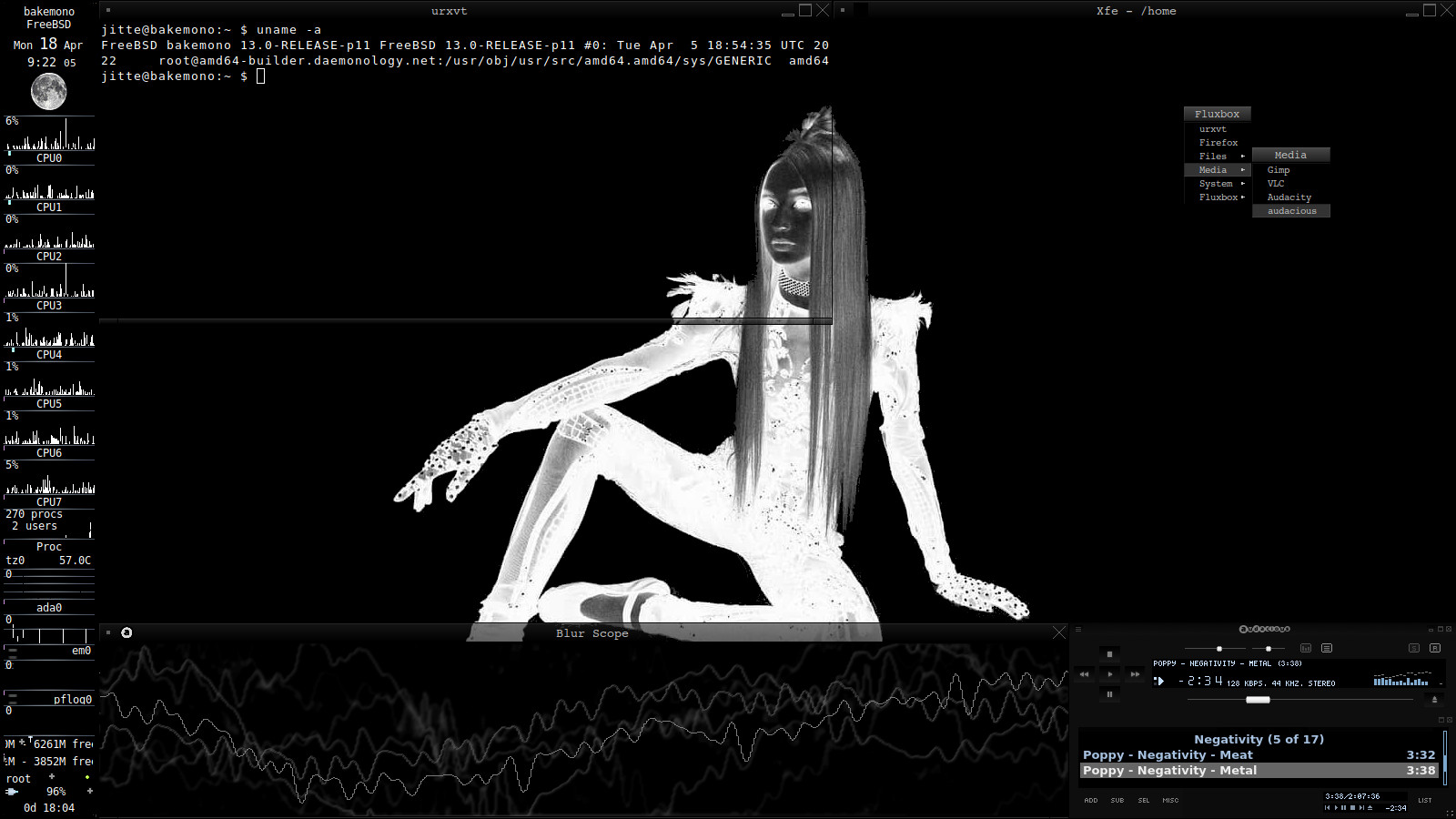This screenshot has height=819, width=1456.
Task: Skip to next track in Audacious
Action: [1135, 674]
